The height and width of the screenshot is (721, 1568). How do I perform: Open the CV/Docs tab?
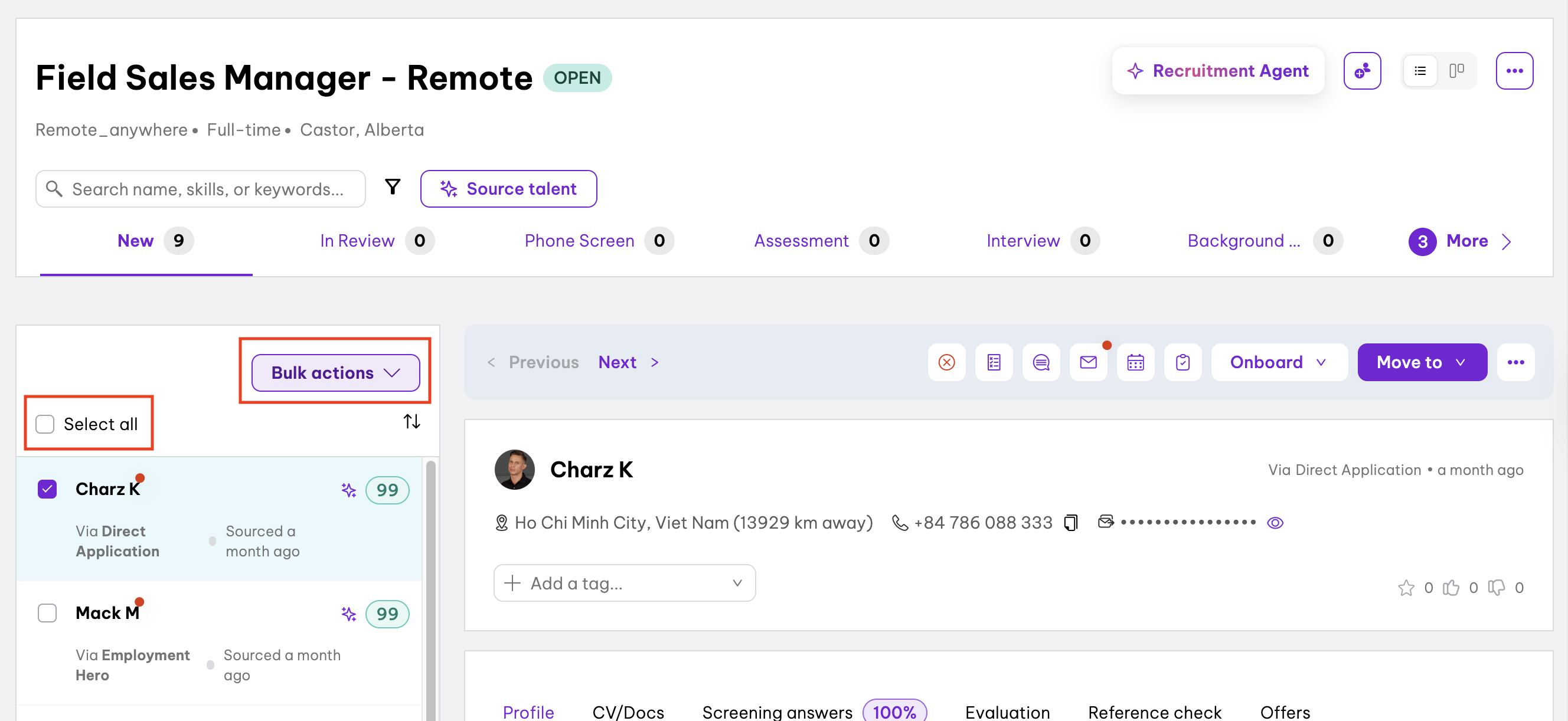point(628,712)
